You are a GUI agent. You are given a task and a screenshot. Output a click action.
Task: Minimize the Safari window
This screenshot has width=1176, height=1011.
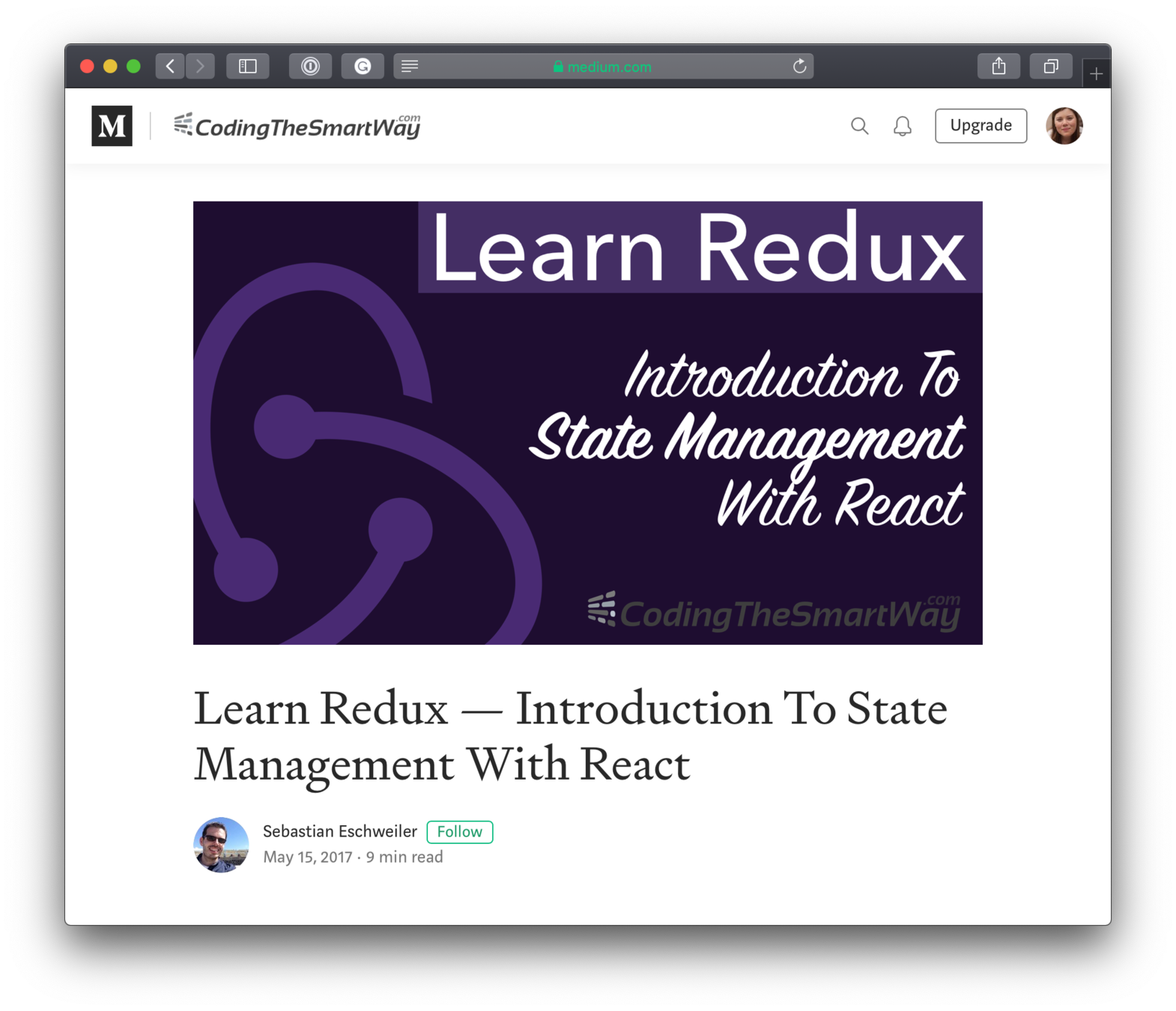[x=110, y=67]
